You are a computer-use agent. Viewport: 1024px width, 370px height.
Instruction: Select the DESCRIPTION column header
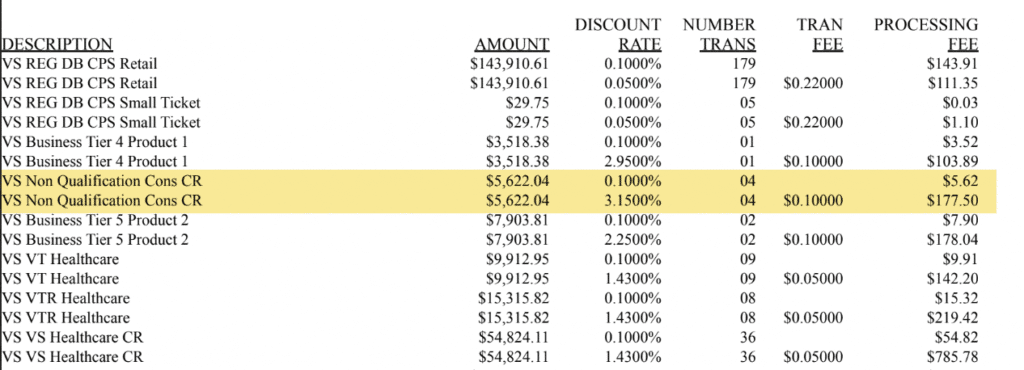click(x=57, y=44)
